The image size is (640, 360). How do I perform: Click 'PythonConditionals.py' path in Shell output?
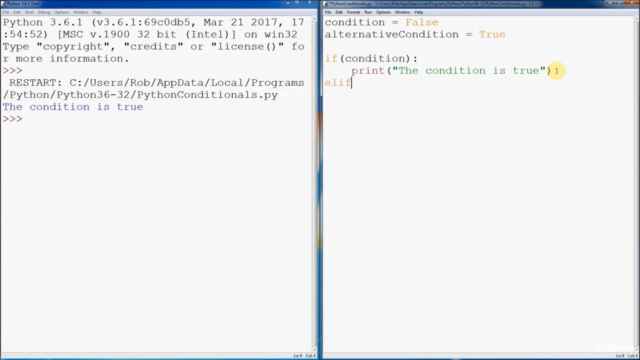[207, 95]
